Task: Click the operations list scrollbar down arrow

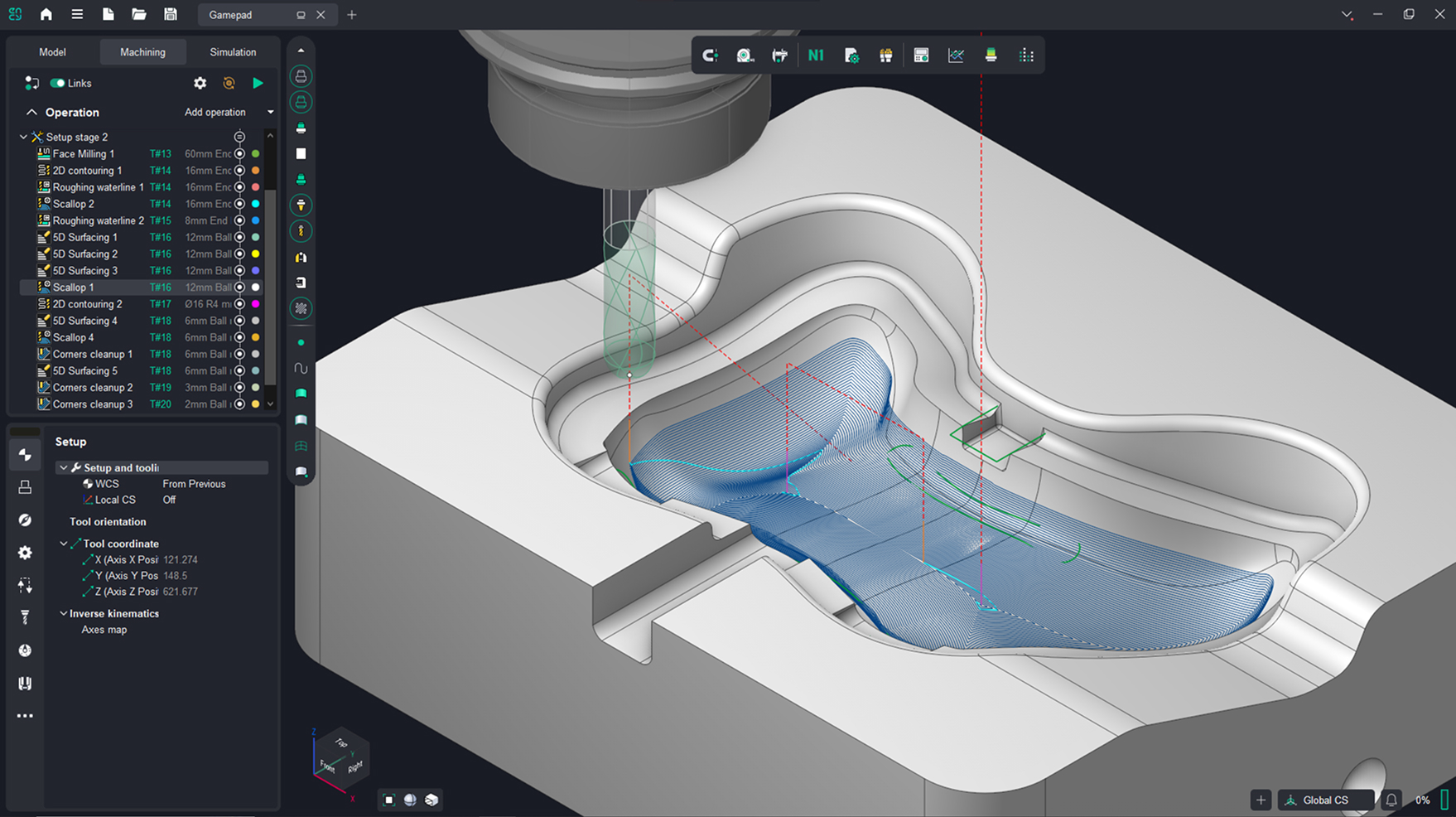Action: pyautogui.click(x=270, y=404)
